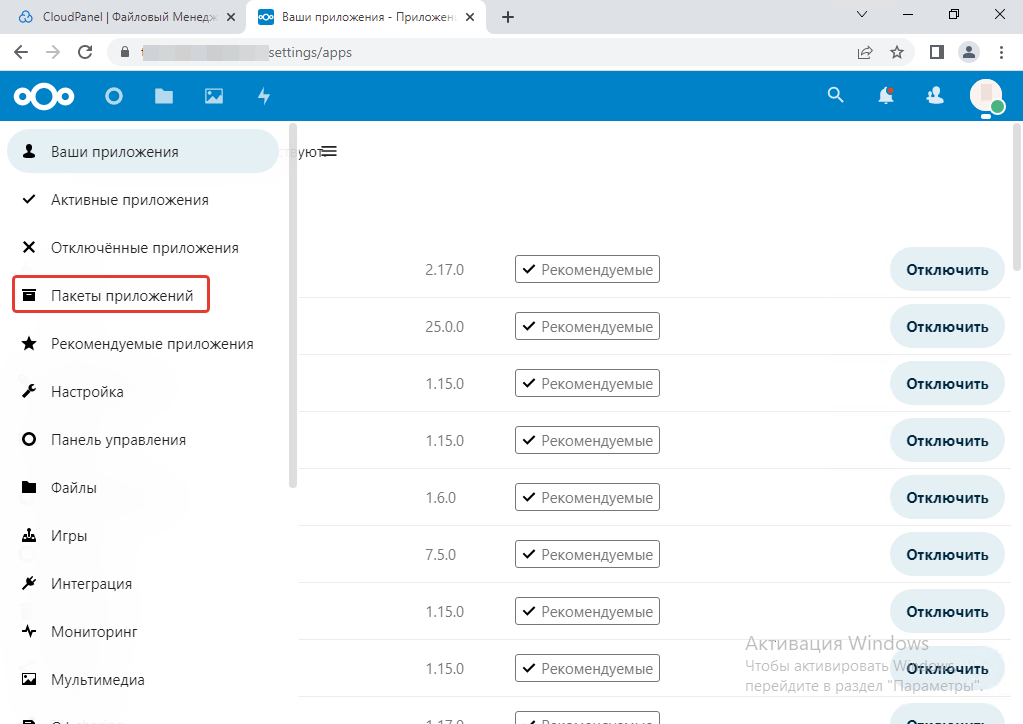The image size is (1023, 724).
Task: Click Рекомендуемые badge for version 1.6.0
Action: click(x=587, y=498)
